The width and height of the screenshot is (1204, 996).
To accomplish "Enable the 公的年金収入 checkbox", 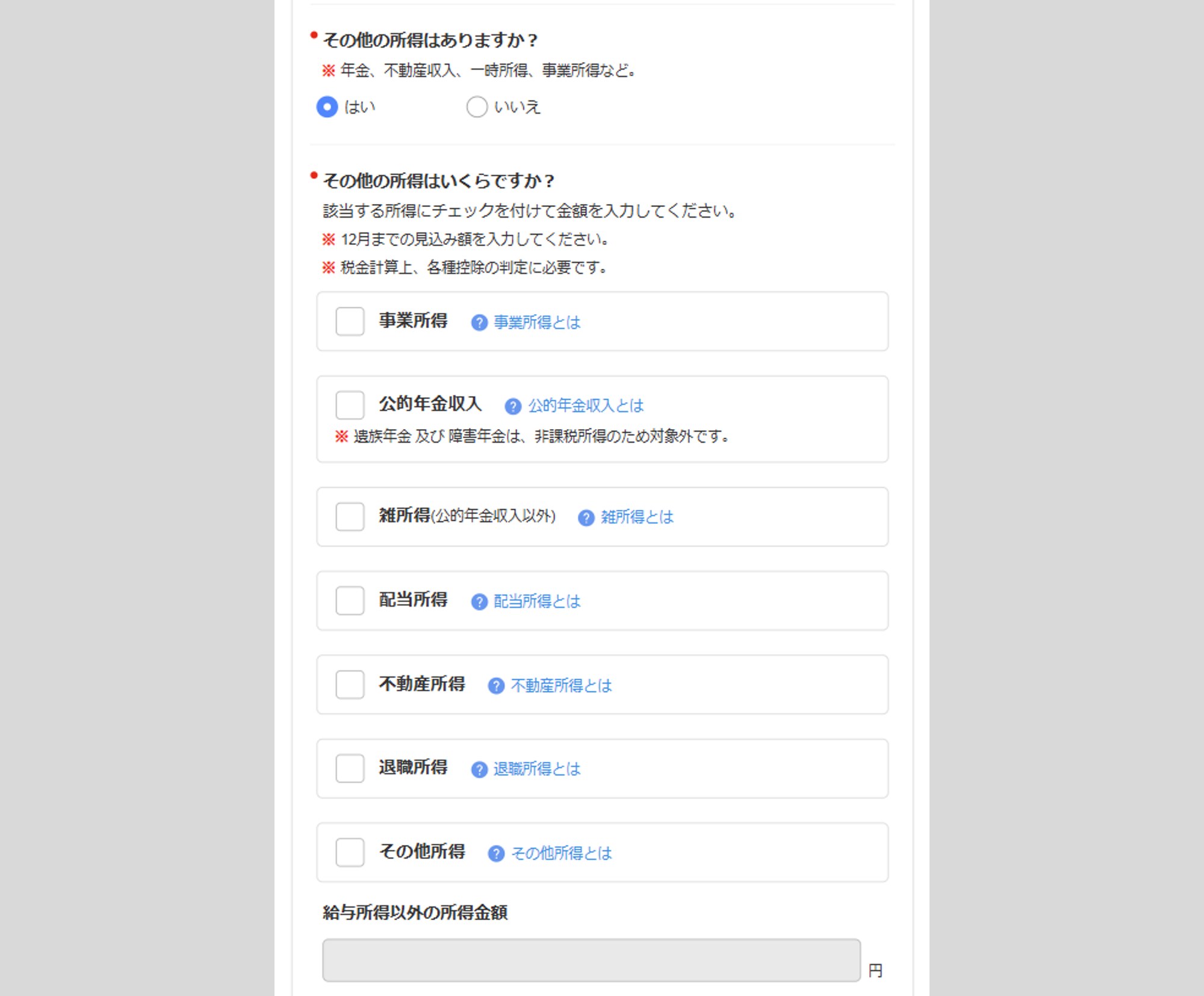I will pos(350,405).
